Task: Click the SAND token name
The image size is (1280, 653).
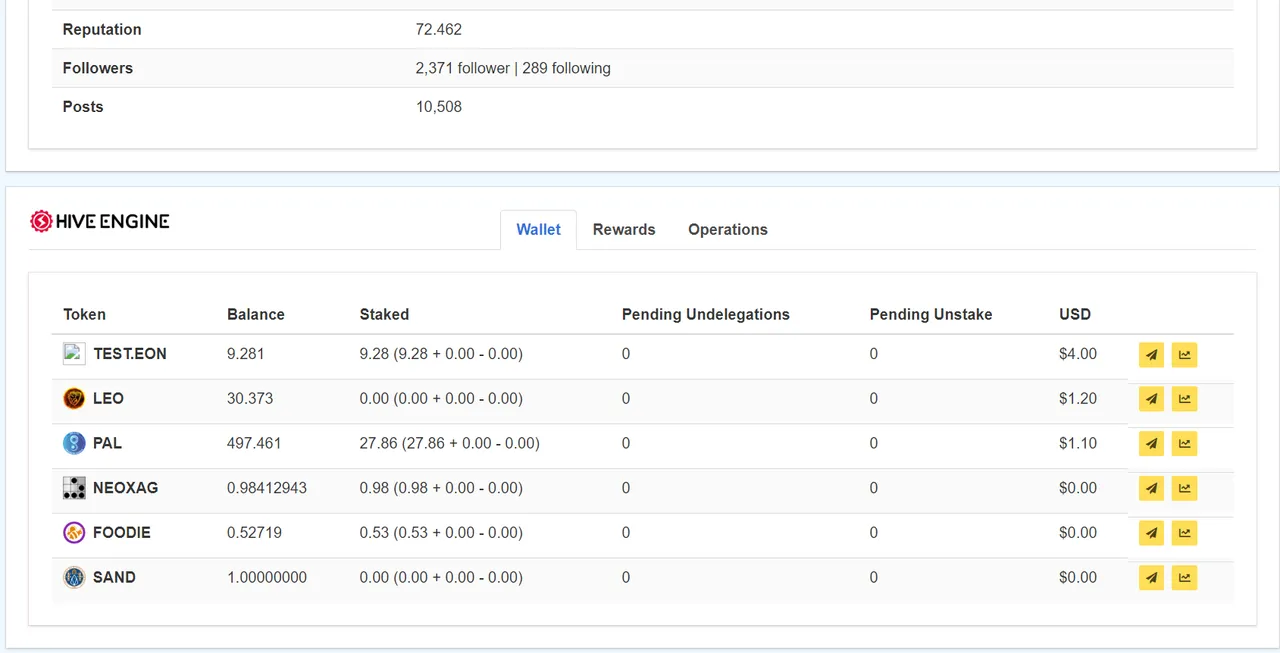Action: 114,577
